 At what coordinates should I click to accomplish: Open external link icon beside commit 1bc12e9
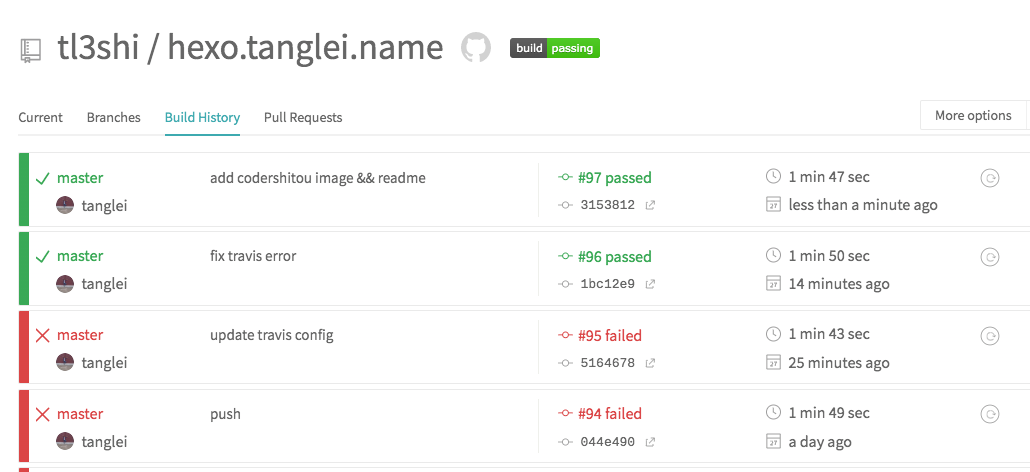(650, 284)
